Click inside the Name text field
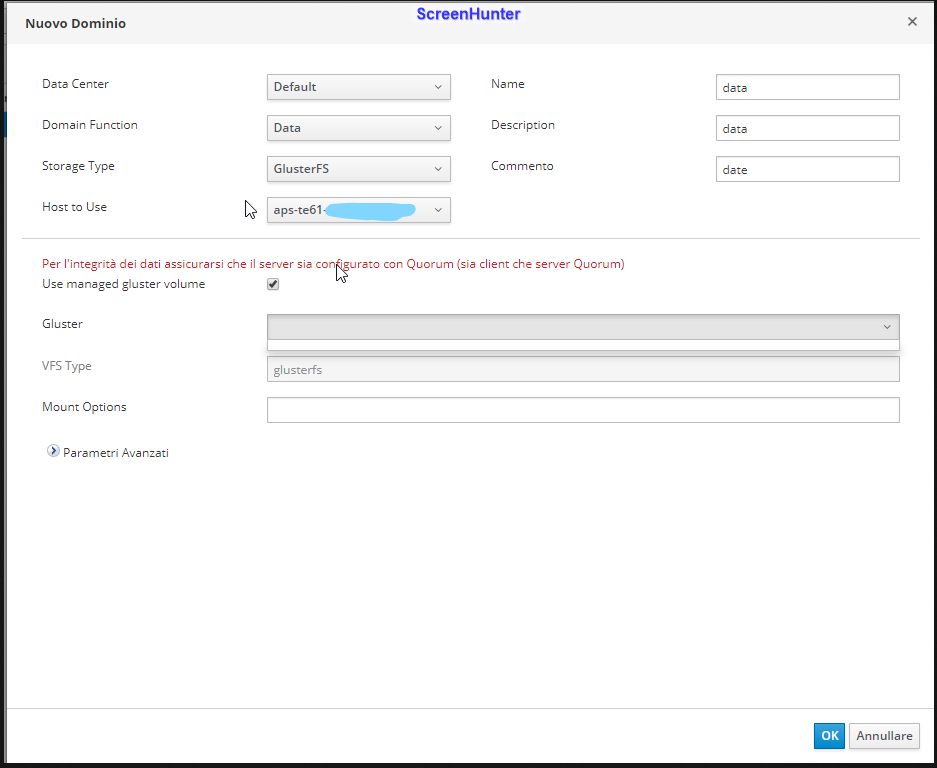 tap(807, 88)
